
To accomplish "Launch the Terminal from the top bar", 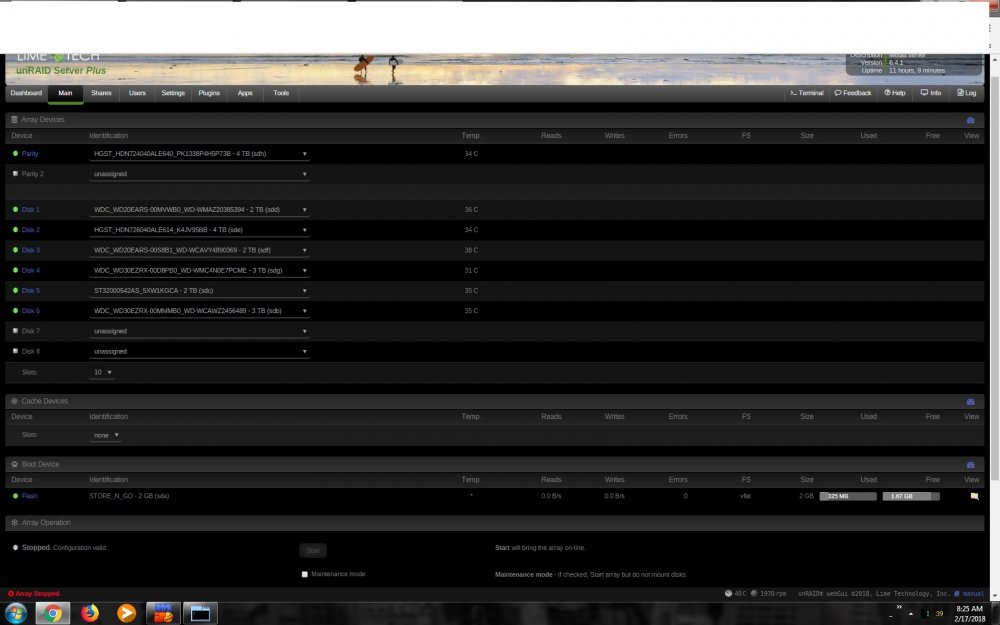I will click(x=807, y=93).
